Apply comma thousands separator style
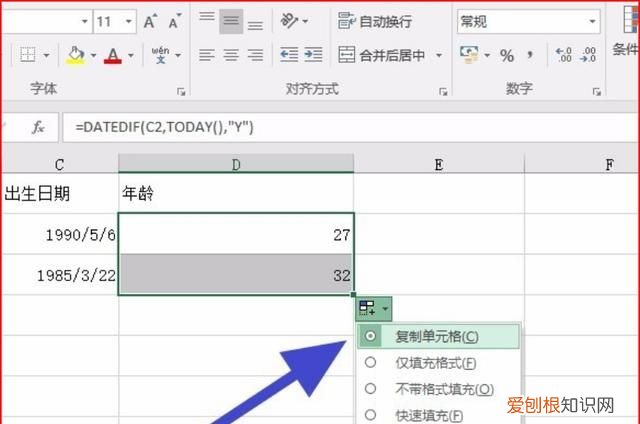 (x=530, y=55)
